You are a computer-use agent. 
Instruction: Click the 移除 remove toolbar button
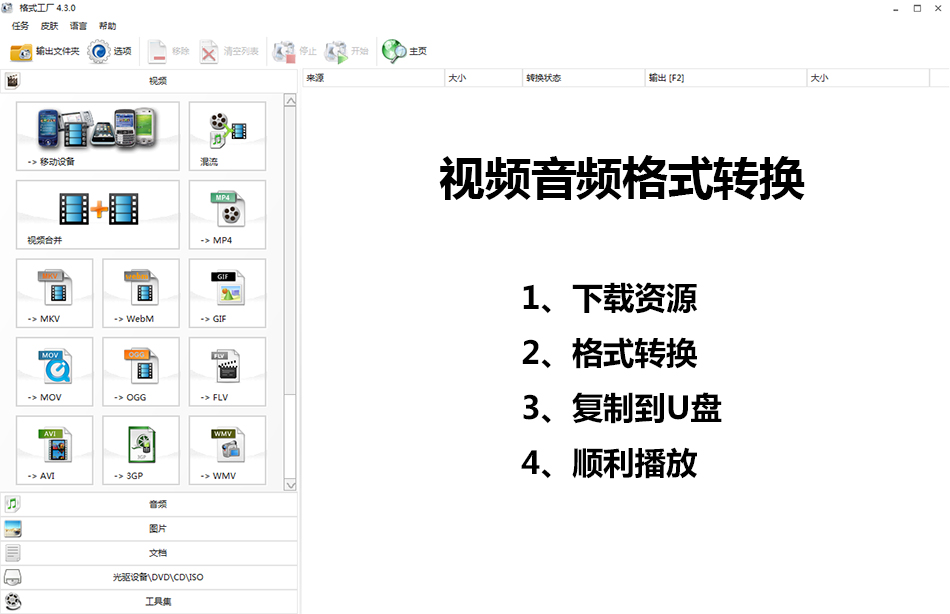pyautogui.click(x=168, y=52)
